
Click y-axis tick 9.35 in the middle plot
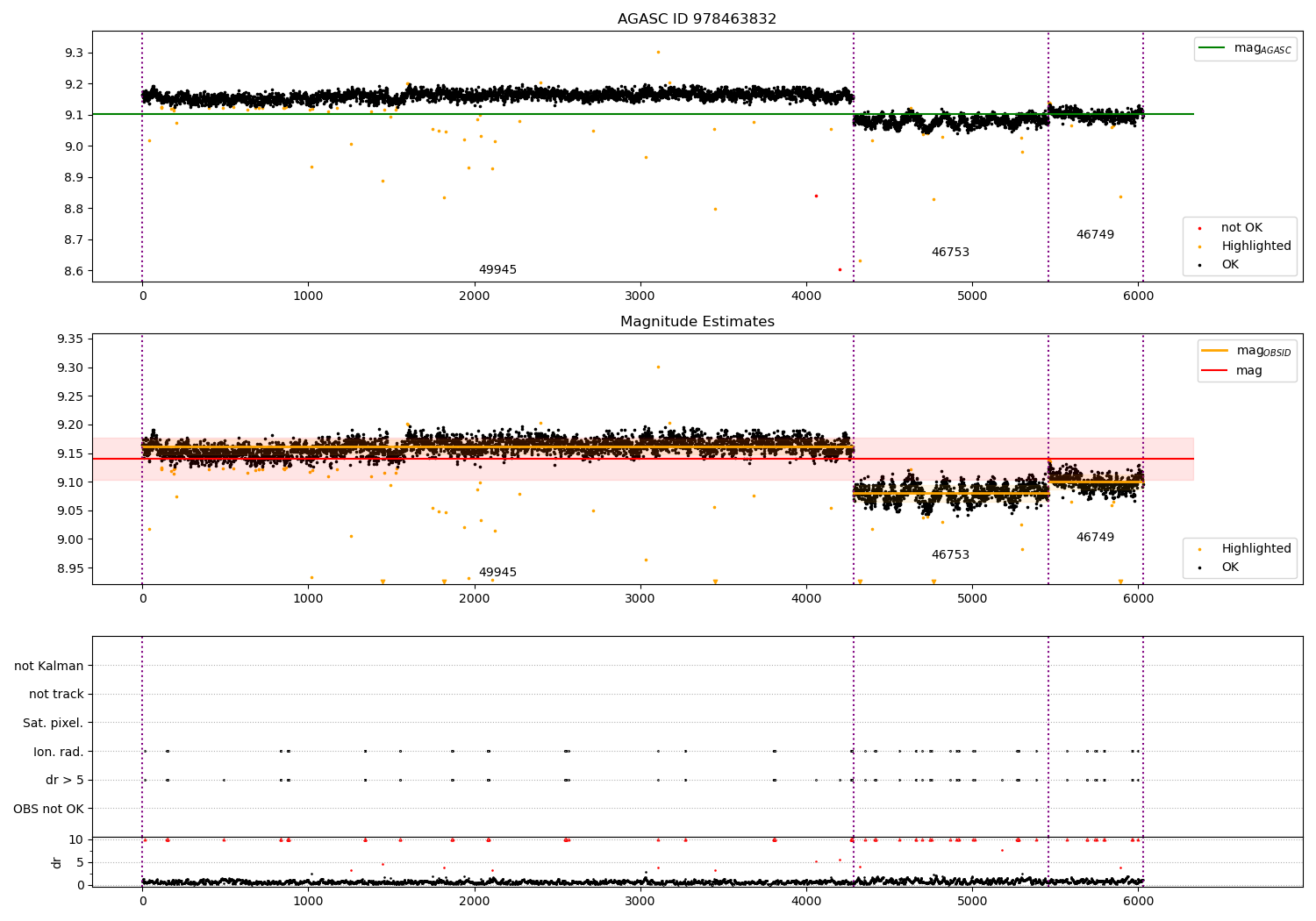[x=70, y=339]
